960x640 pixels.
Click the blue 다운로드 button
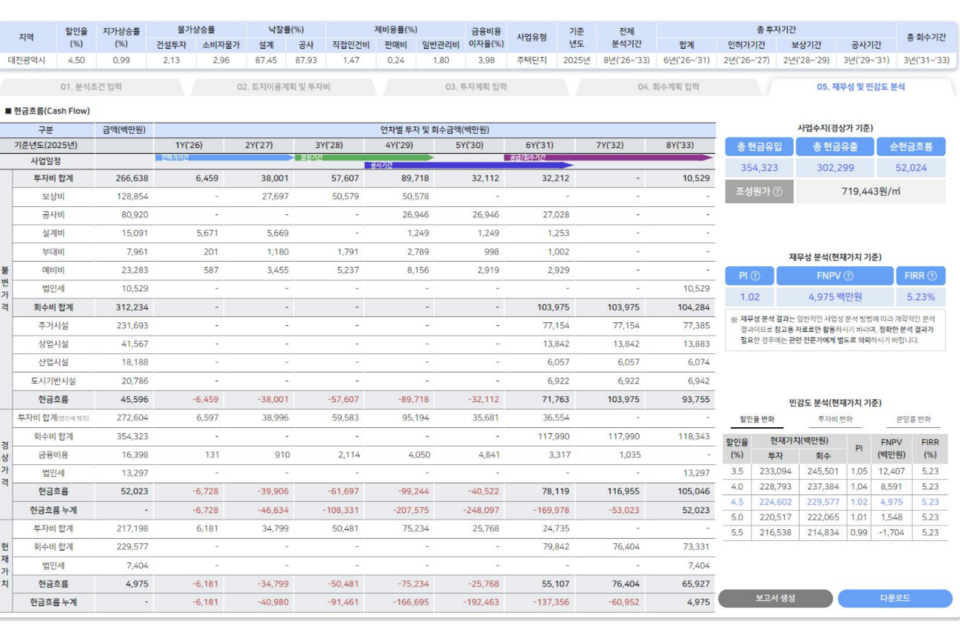tap(894, 598)
